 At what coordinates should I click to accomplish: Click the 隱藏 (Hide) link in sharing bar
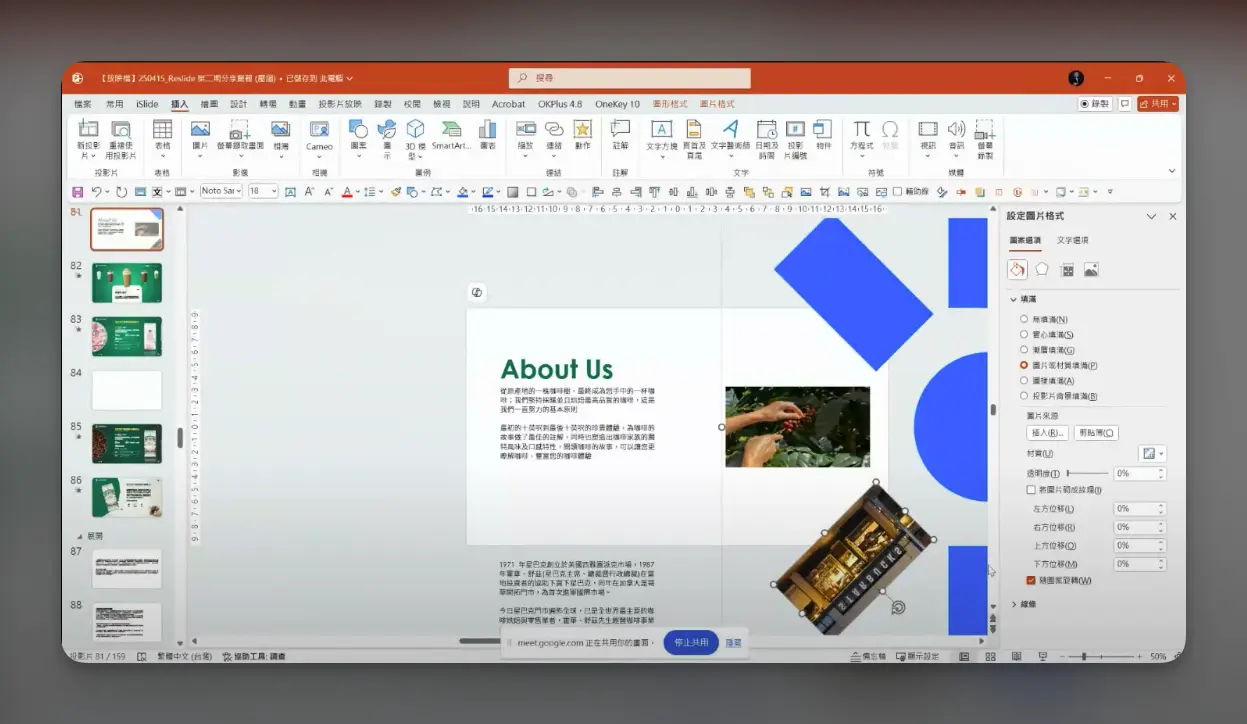733,643
